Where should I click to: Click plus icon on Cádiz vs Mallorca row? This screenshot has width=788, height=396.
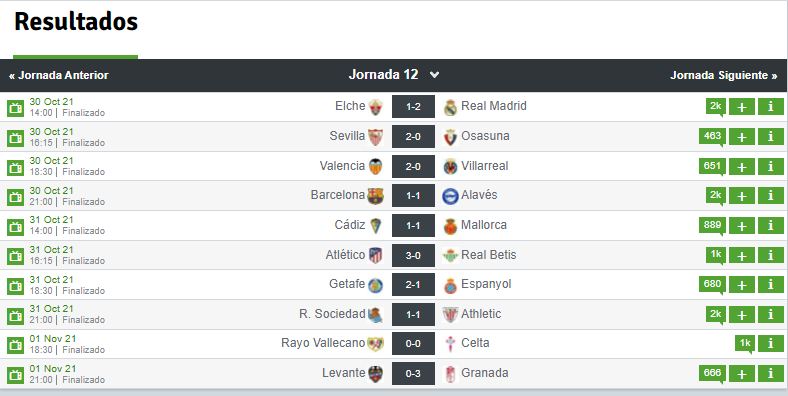[x=742, y=226]
